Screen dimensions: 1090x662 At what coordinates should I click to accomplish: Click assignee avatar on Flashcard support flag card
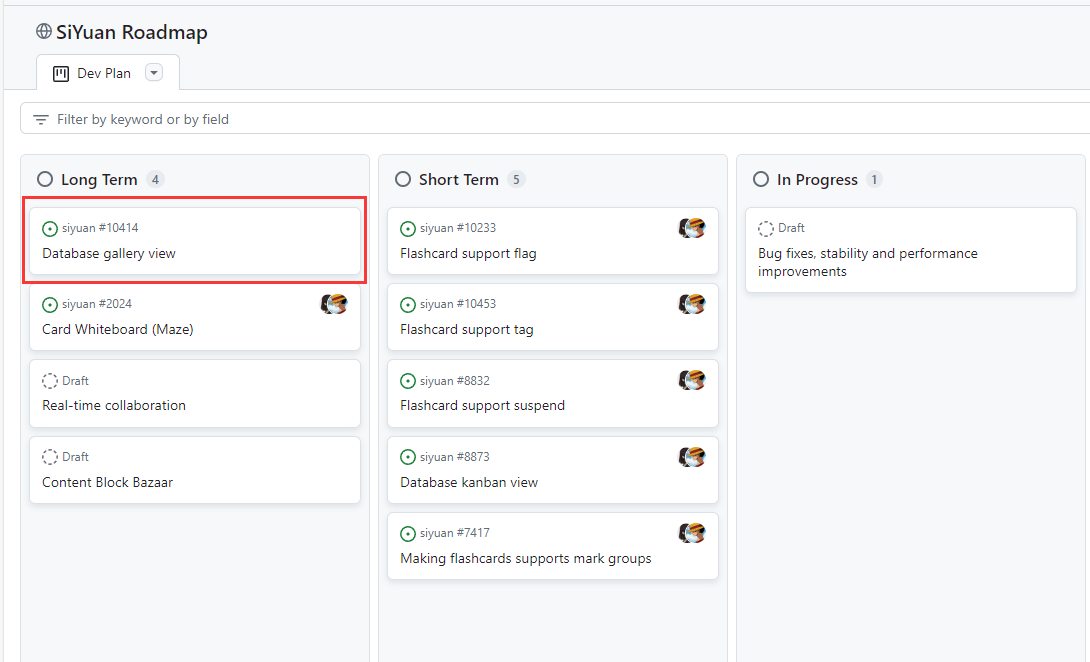tap(692, 228)
